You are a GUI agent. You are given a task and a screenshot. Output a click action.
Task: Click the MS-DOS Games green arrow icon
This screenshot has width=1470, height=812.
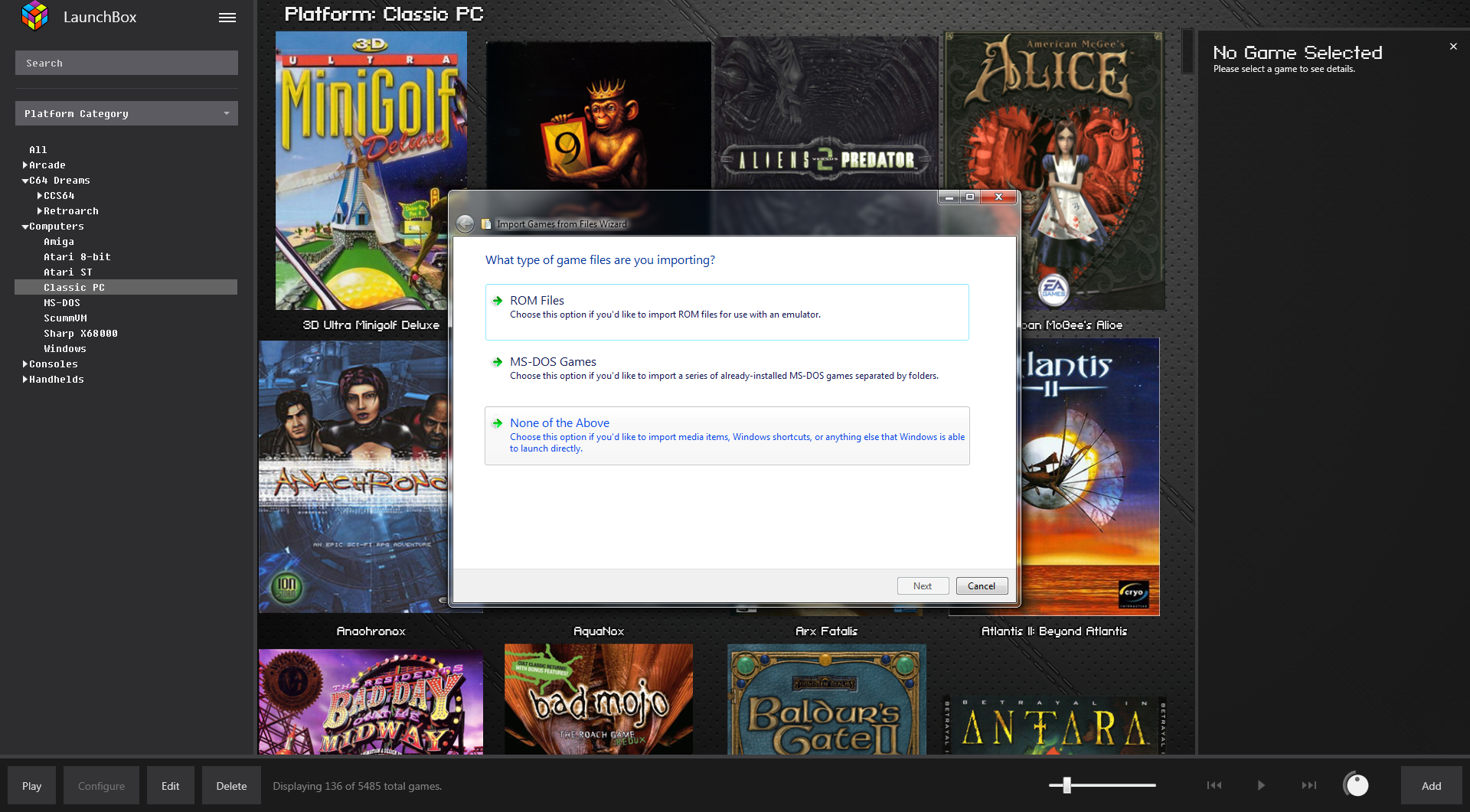click(498, 362)
